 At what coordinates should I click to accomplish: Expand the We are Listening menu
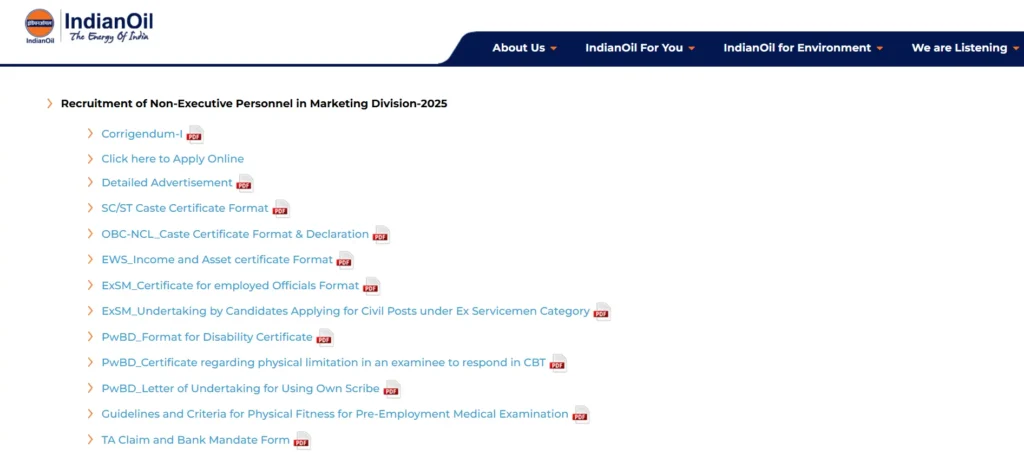[965, 48]
